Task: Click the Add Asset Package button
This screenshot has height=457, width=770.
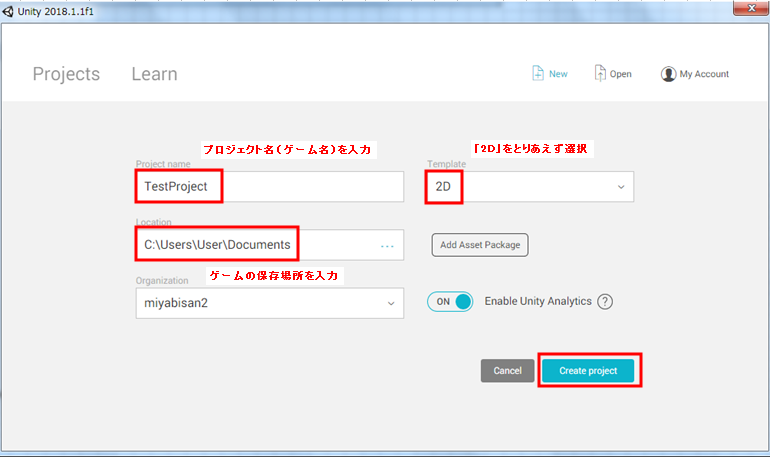Action: (x=480, y=245)
